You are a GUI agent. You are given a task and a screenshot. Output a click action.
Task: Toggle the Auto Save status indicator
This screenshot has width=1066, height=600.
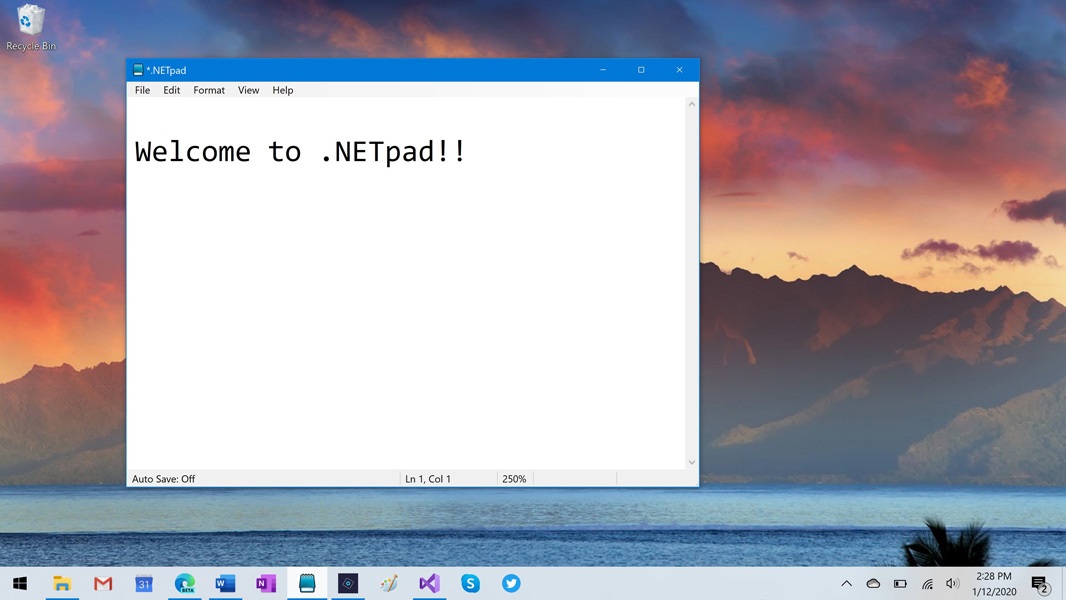tap(164, 479)
